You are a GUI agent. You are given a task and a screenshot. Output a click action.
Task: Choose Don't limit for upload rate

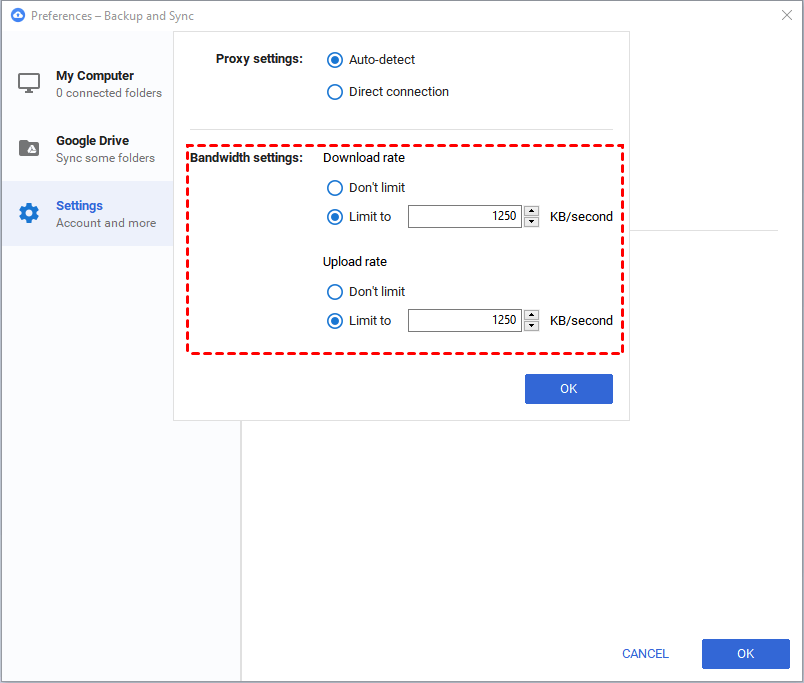pos(335,292)
